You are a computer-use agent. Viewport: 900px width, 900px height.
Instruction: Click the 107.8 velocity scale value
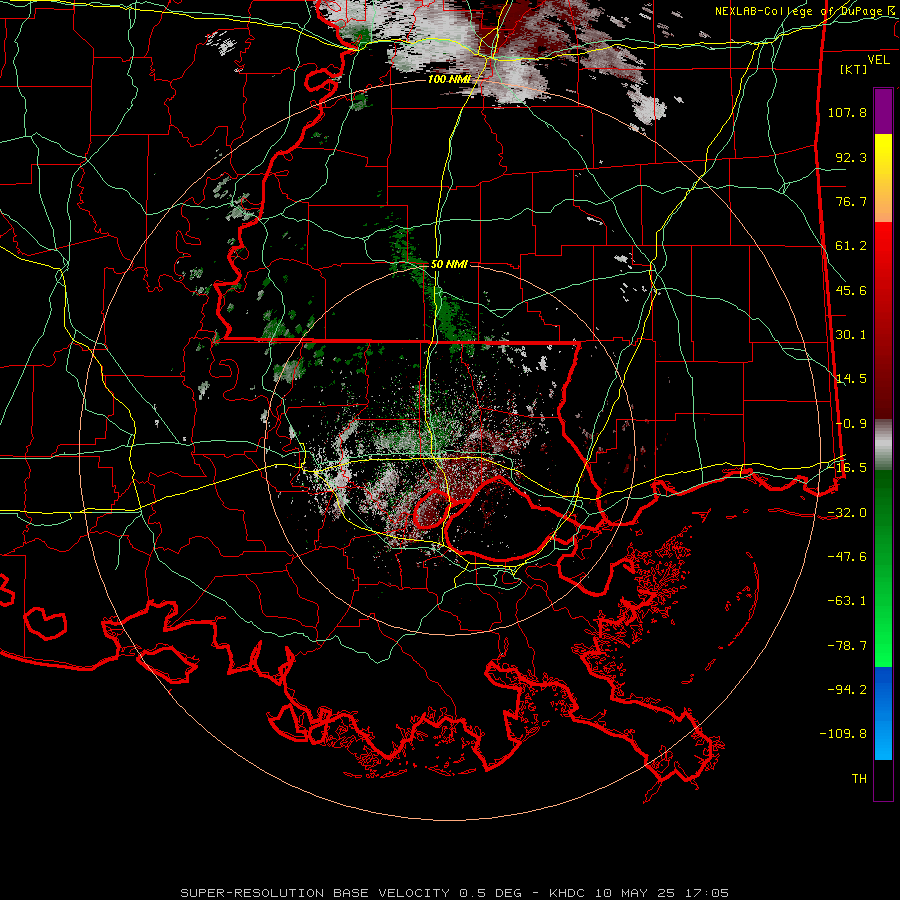point(847,112)
